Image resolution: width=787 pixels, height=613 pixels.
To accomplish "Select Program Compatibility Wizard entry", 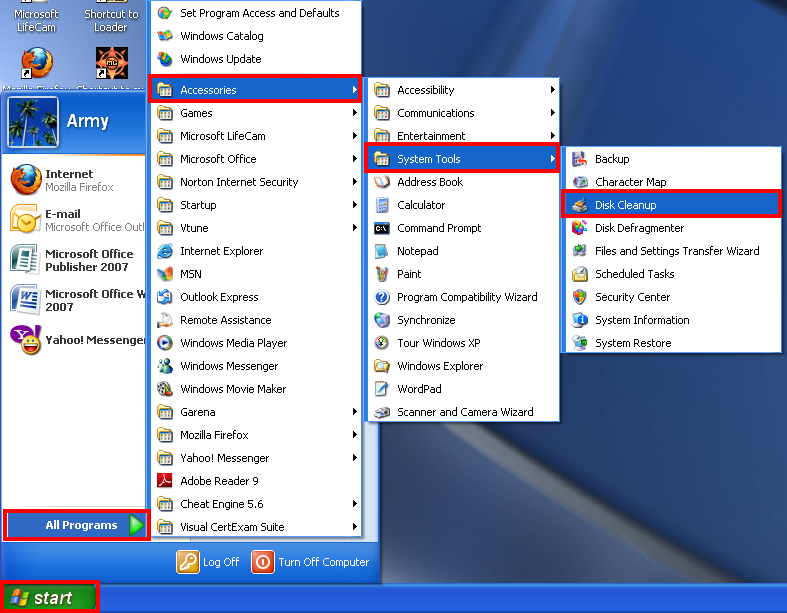I will [x=463, y=297].
